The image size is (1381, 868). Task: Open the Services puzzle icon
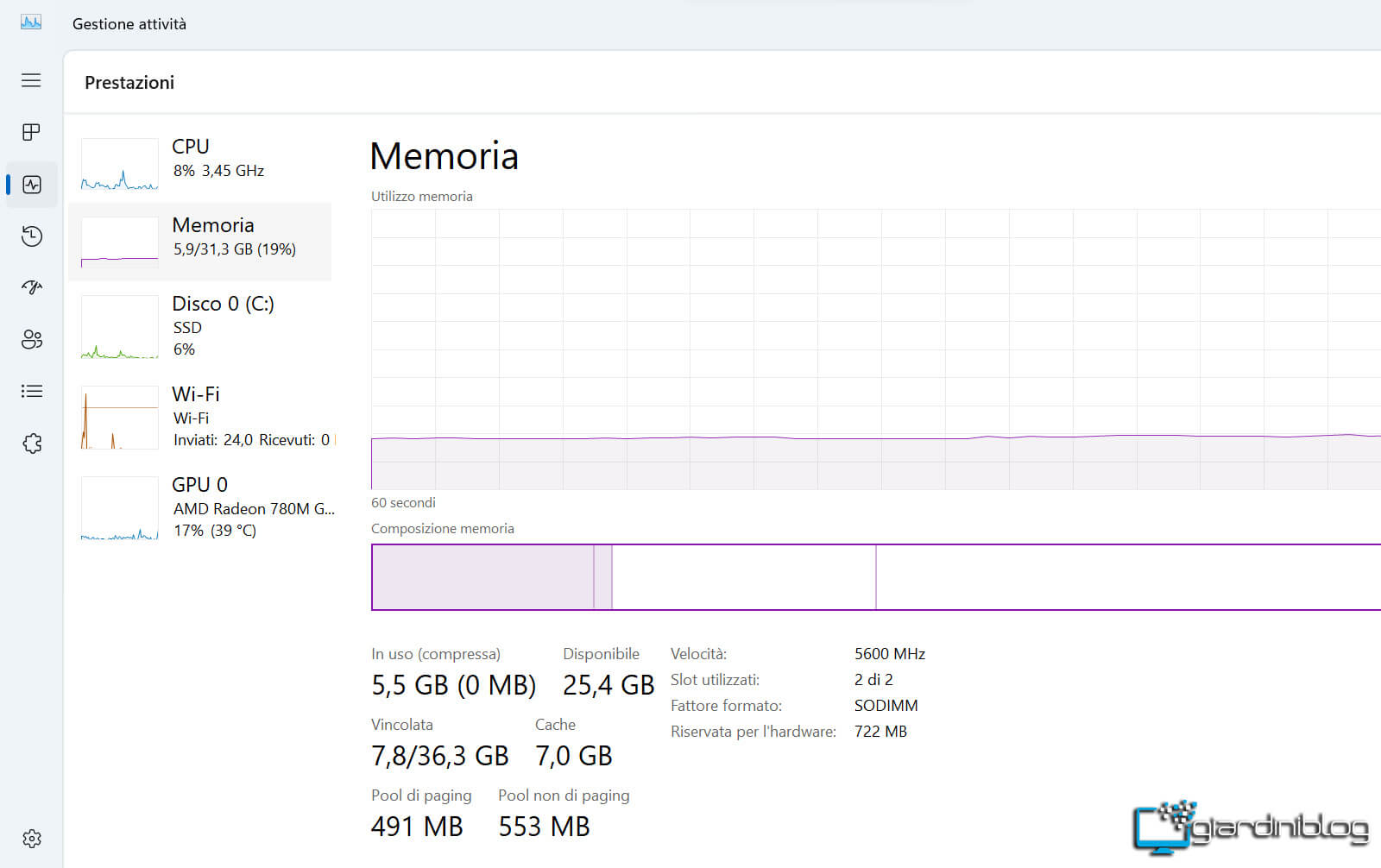32,443
